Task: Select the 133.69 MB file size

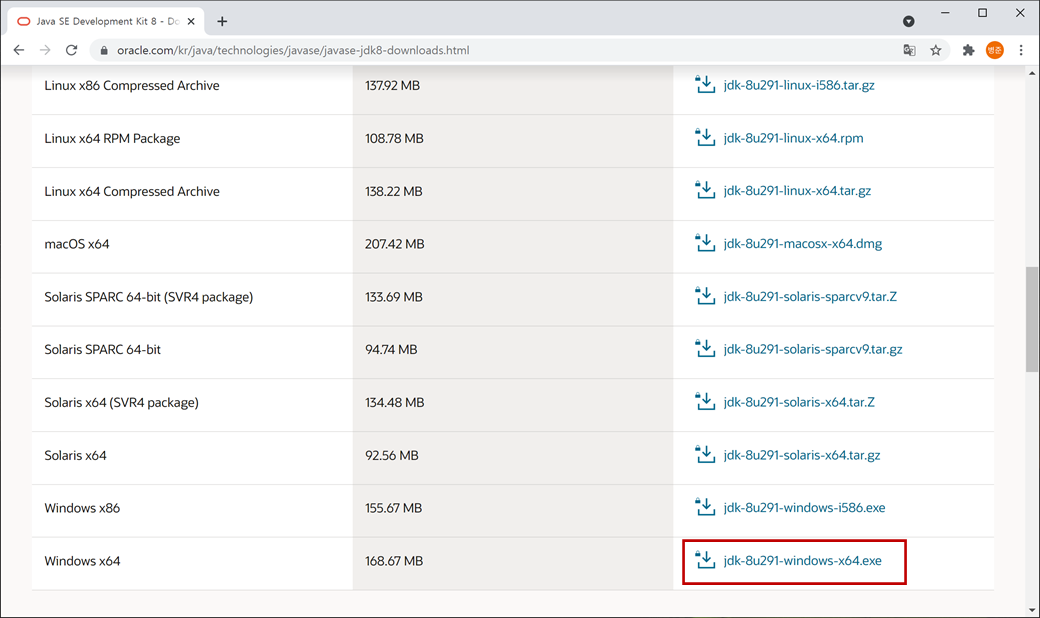Action: click(x=394, y=297)
